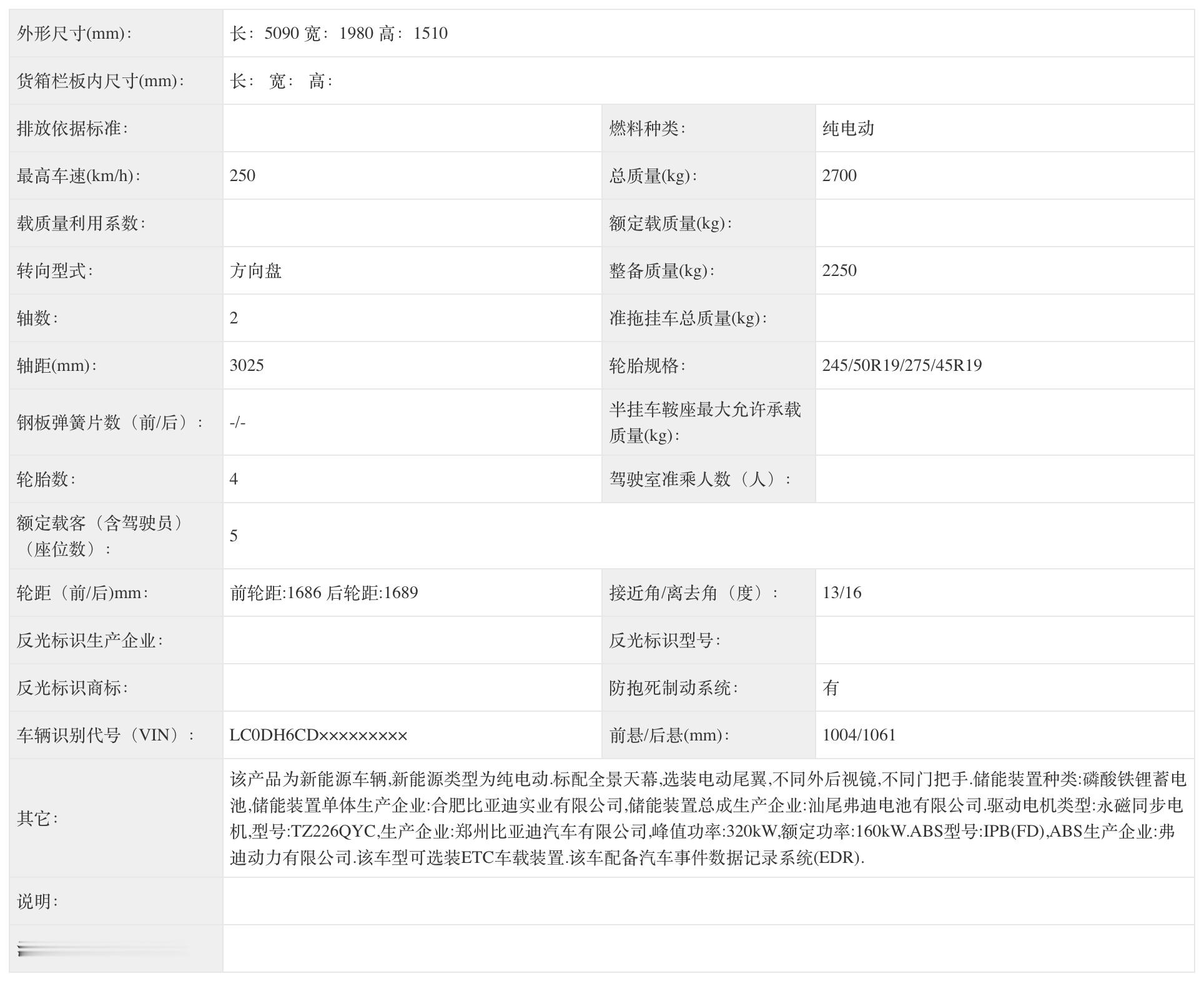The image size is (1204, 984).
Task: Click the 轮胎规格 label
Action: pyautogui.click(x=647, y=365)
